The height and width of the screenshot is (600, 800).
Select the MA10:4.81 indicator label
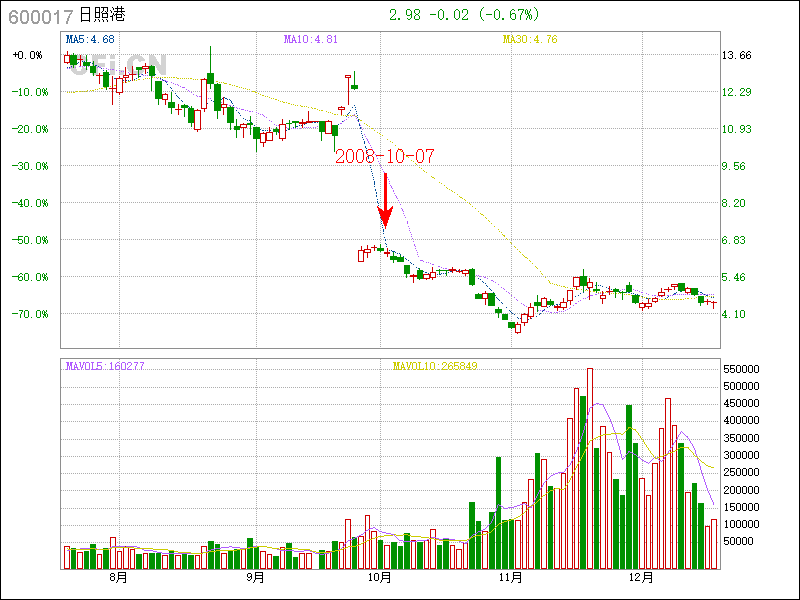[x=310, y=39]
